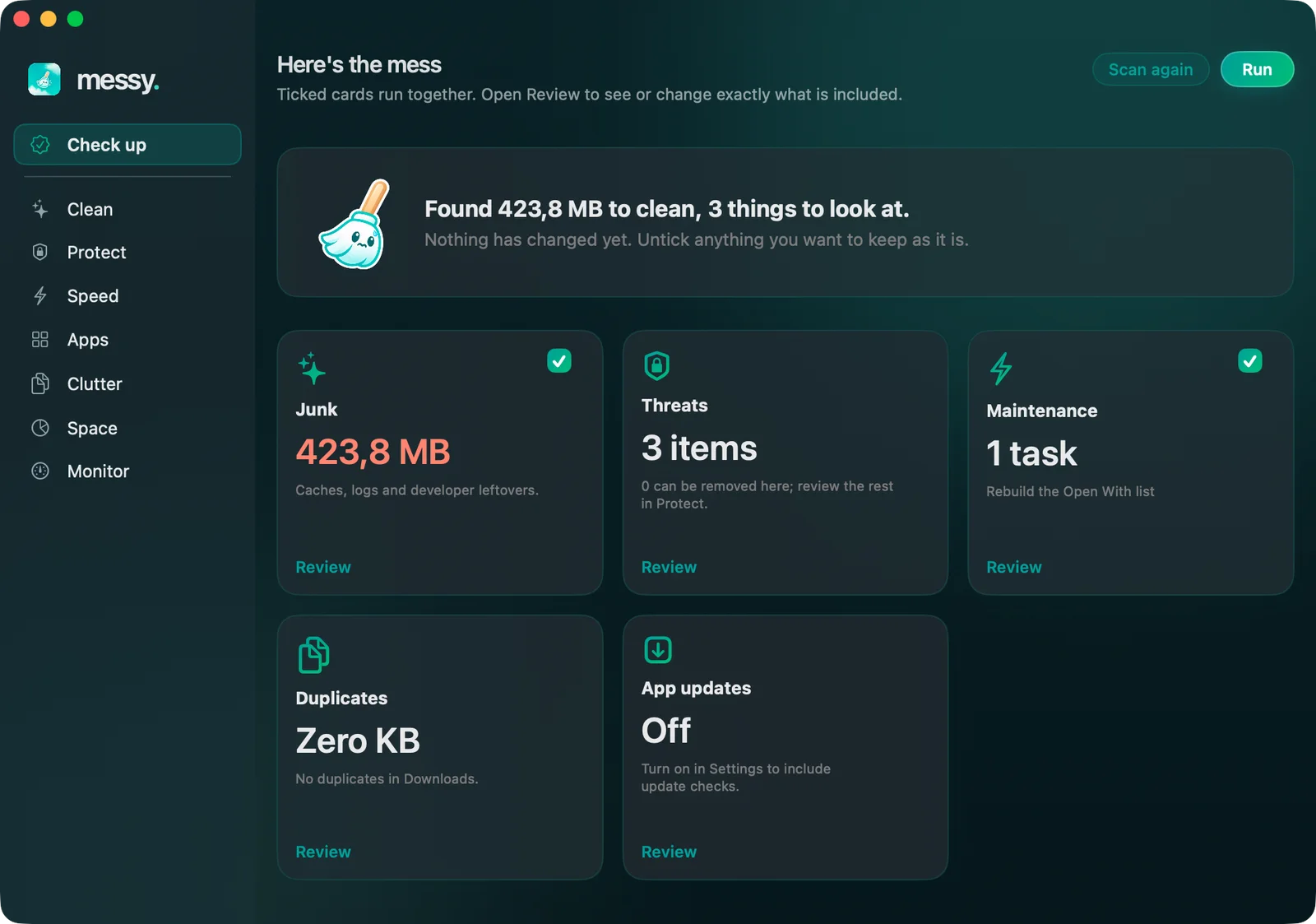Select Speed in the sidebar
This screenshot has width=1316, height=924.
click(127, 295)
